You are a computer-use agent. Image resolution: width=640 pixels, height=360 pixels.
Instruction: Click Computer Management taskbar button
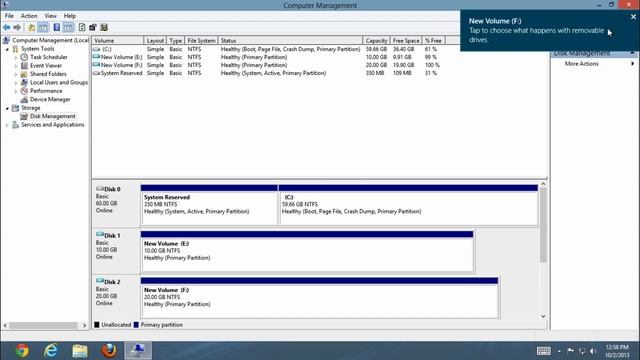[138, 351]
